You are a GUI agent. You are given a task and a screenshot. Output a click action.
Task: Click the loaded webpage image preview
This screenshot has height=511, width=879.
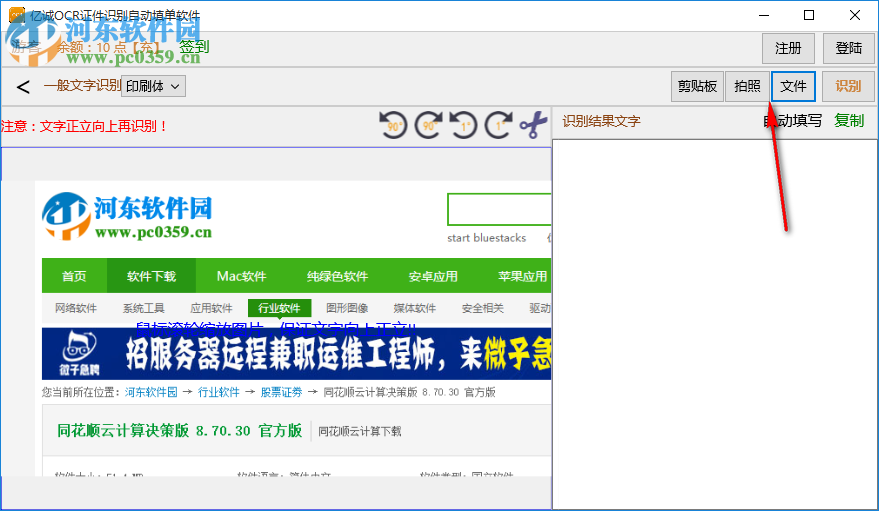click(276, 328)
